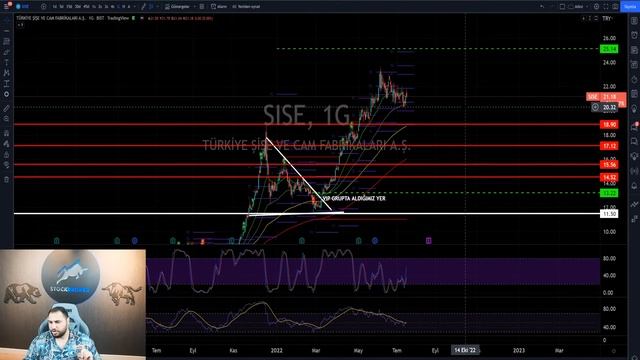The width and height of the screenshot is (640, 360).
Task: Click the plus button beside 20.32
Action: pos(595,107)
